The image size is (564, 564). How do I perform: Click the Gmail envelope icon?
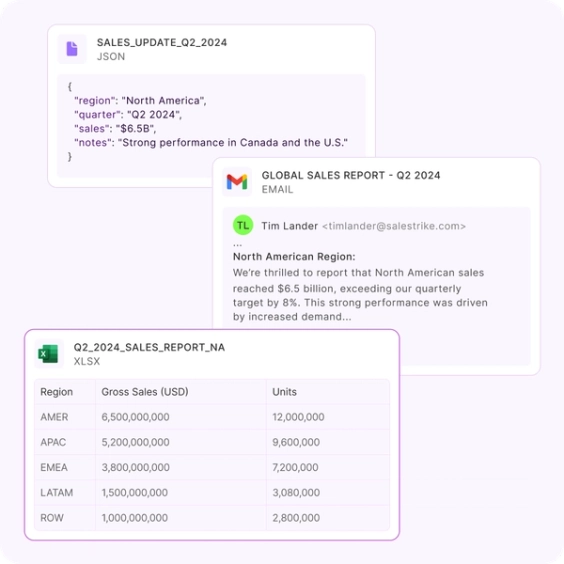point(237,182)
